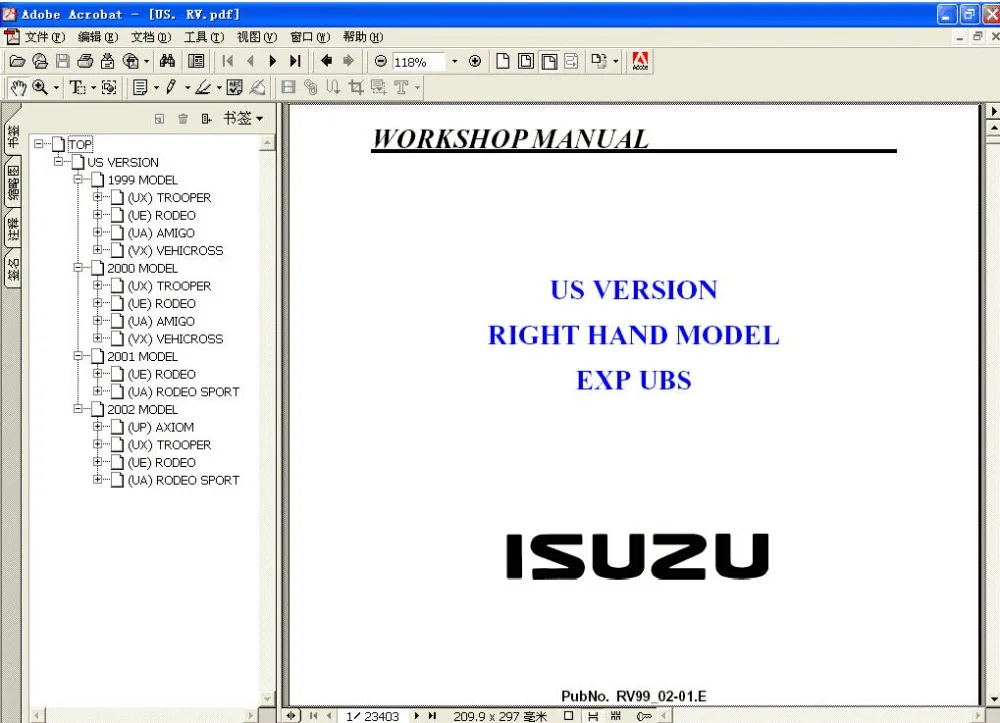The height and width of the screenshot is (723, 1000).
Task: Select (UA) RODEO SPORT under 2002 MODEL
Action: point(184,481)
